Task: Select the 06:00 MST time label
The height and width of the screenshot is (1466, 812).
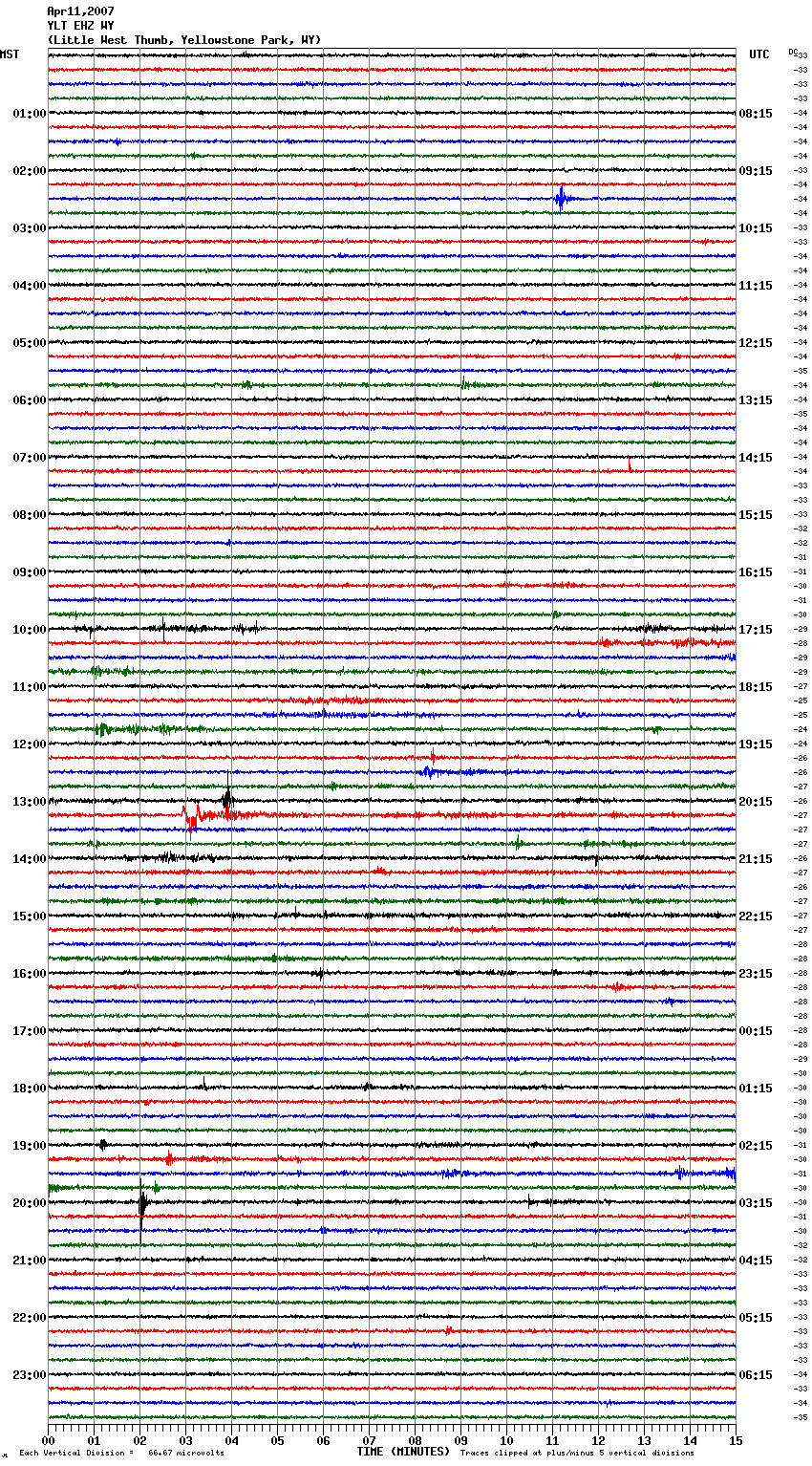Action: tap(29, 400)
